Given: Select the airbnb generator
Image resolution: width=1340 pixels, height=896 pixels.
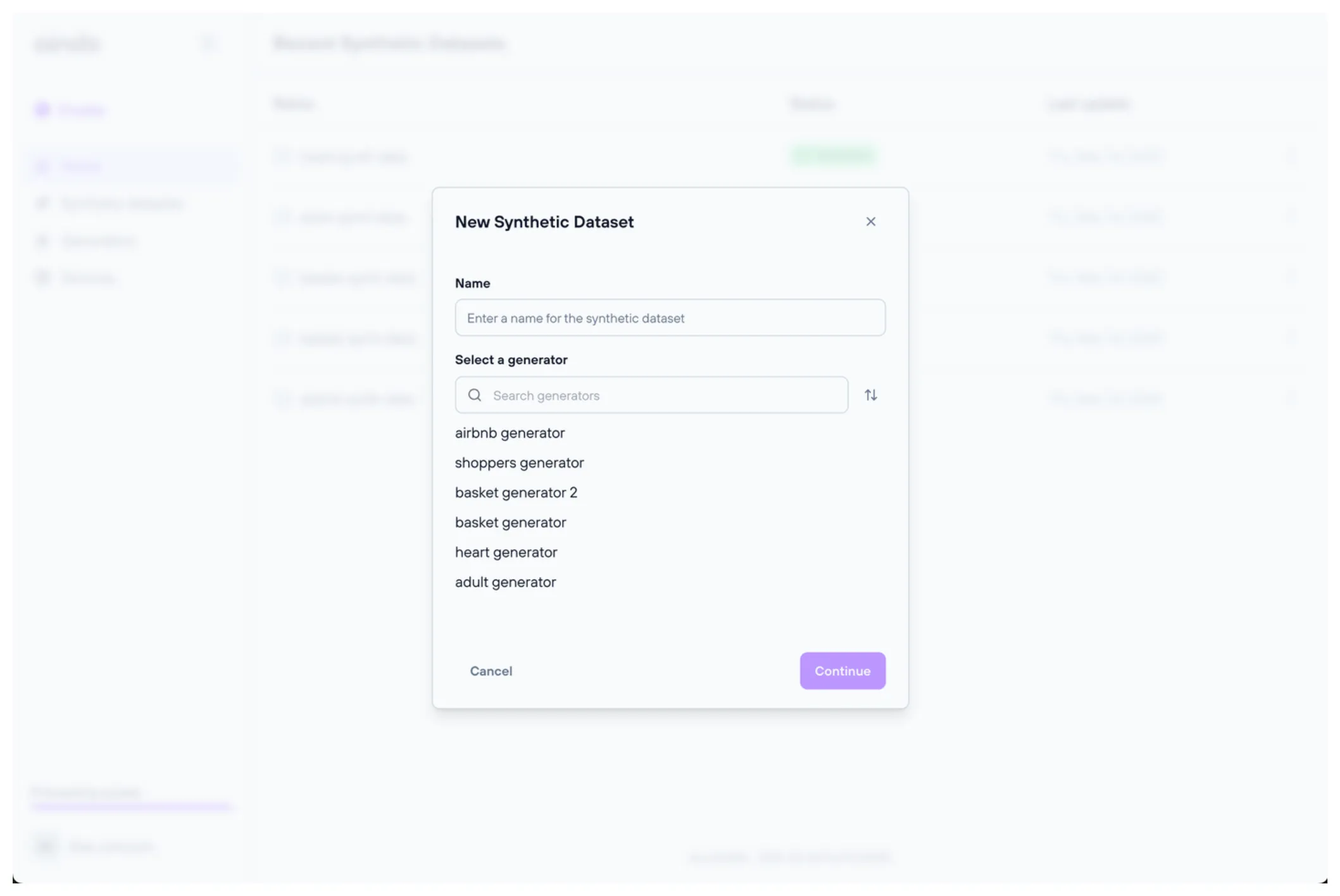Looking at the screenshot, I should (x=510, y=433).
